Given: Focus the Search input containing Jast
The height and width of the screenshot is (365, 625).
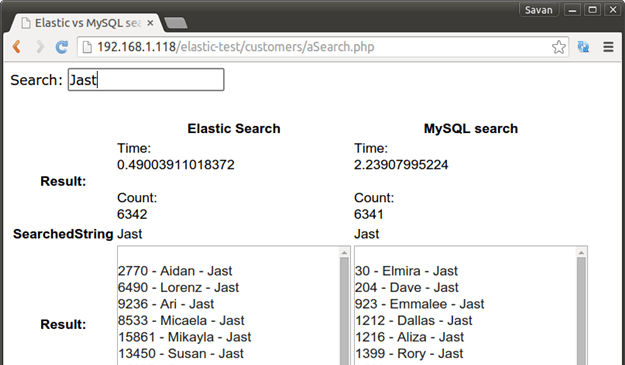Looking at the screenshot, I should (146, 80).
